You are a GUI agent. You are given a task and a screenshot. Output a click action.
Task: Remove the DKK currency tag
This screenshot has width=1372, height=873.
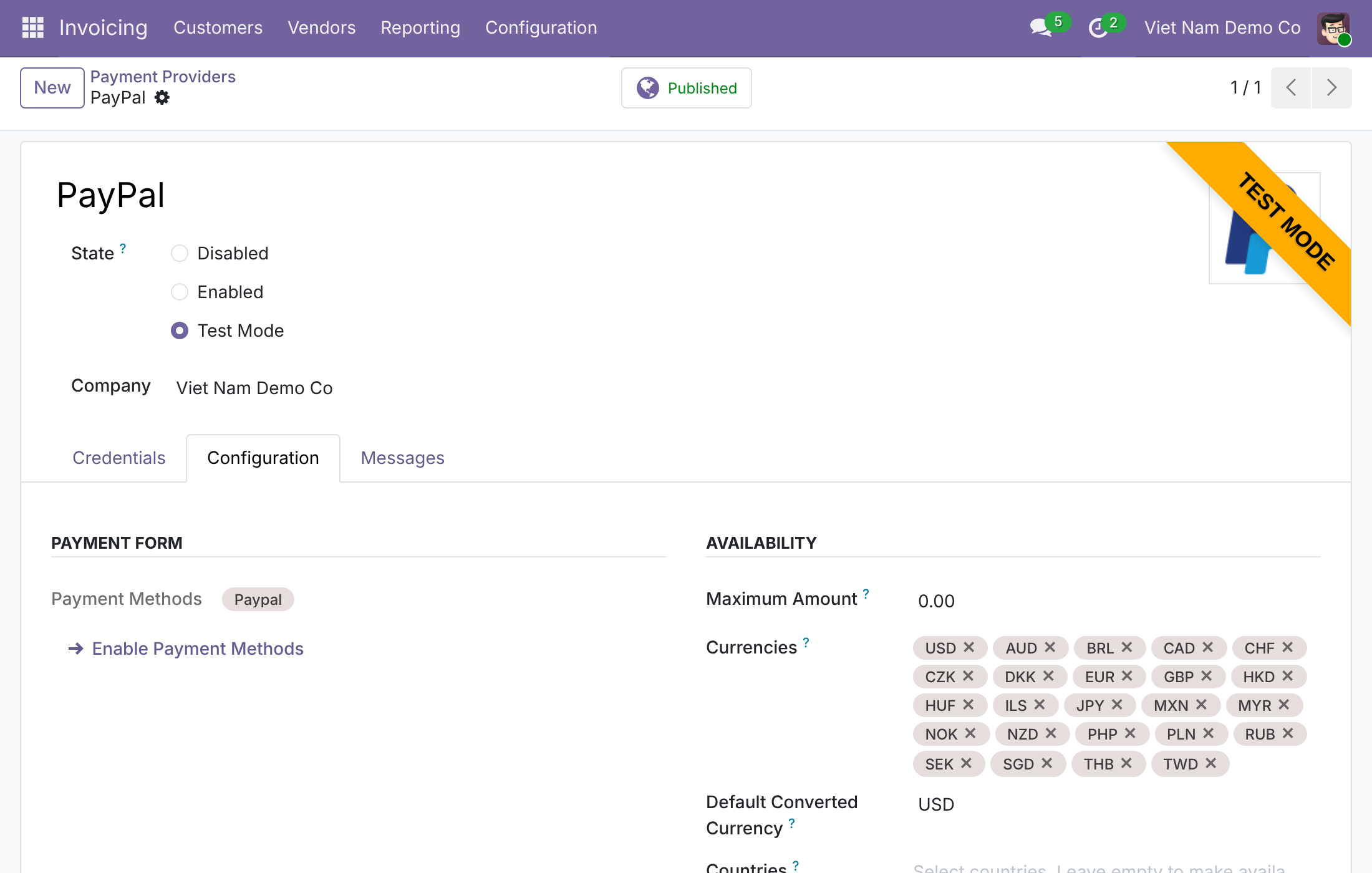point(1048,676)
